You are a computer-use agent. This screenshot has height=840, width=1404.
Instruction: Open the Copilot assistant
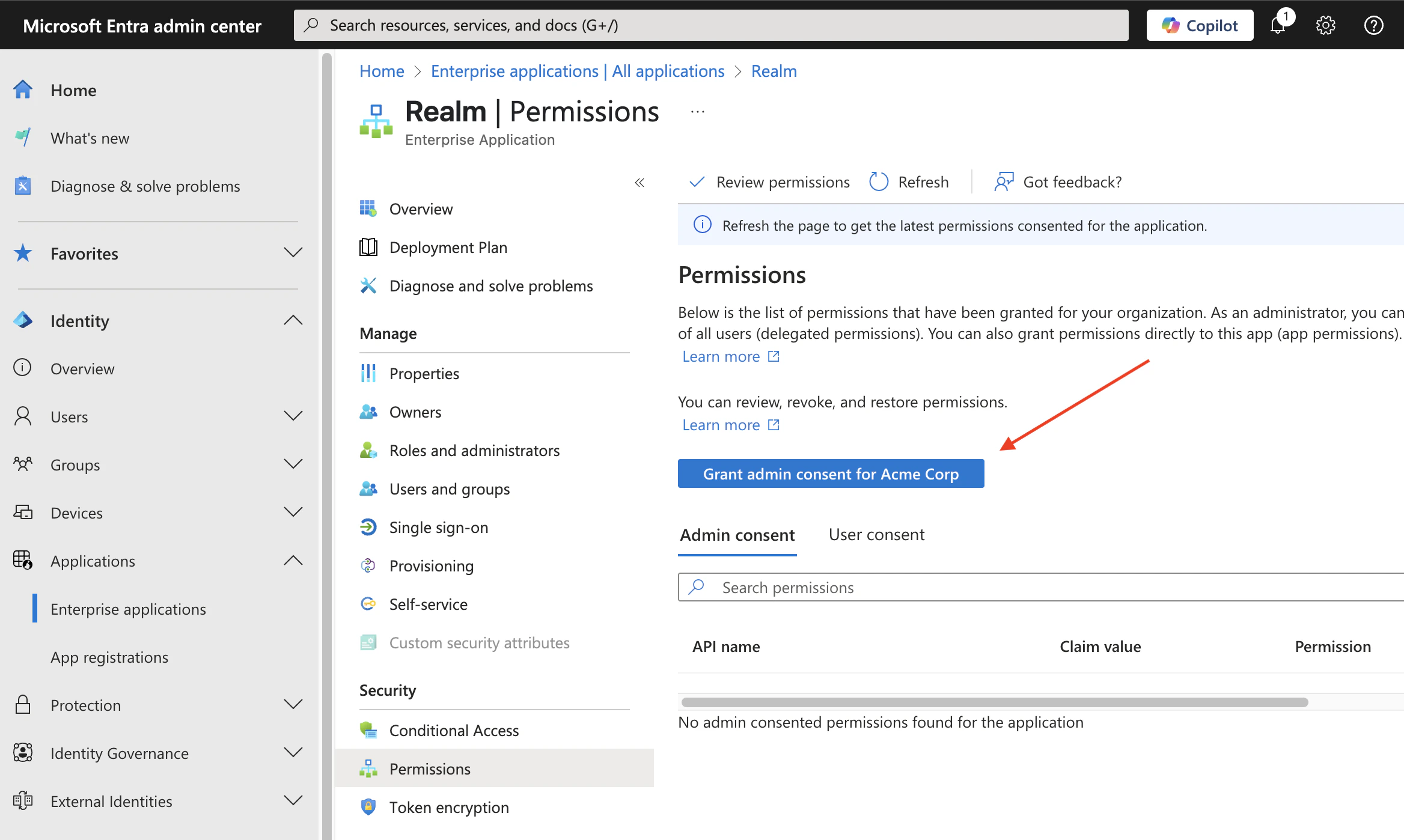point(1199,25)
